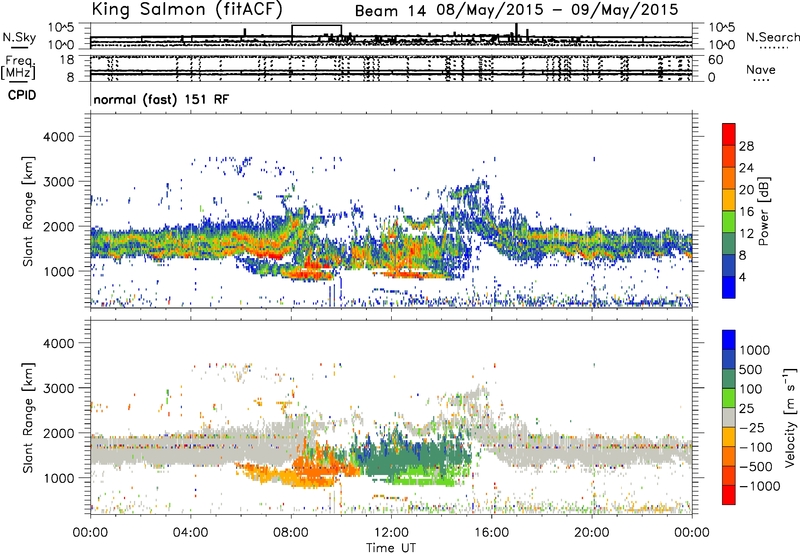Image resolution: width=800 pixels, height=554 pixels.
Task: Click the 16:00 time axis tick label
Action: point(491,533)
